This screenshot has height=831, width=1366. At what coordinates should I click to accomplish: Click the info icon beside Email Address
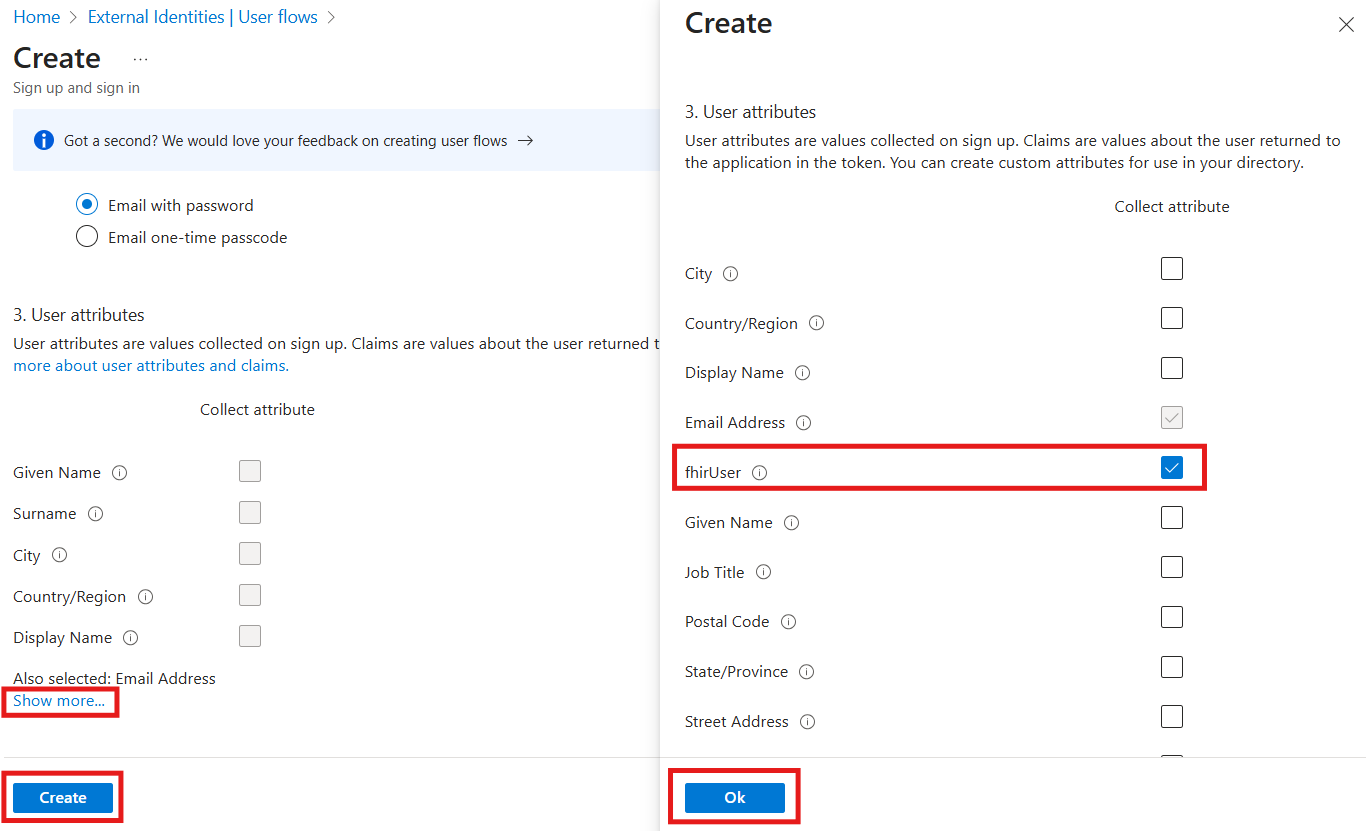[803, 422]
